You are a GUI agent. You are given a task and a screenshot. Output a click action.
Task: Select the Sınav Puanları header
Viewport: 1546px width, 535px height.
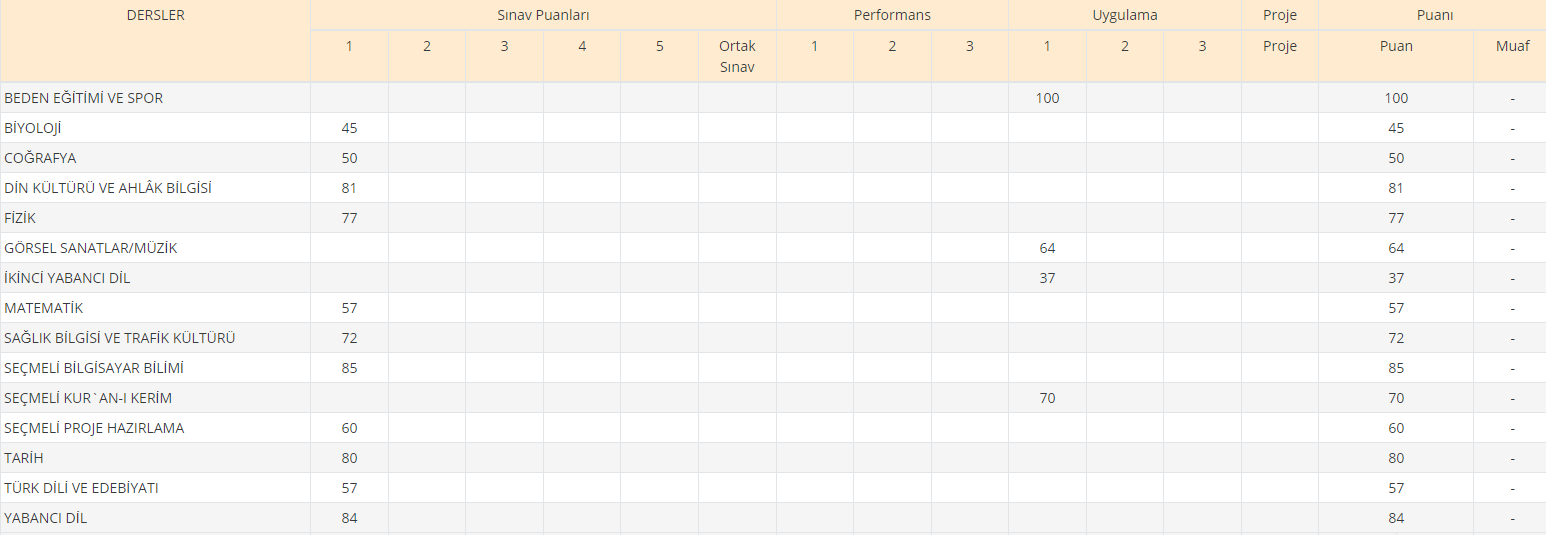tap(543, 16)
